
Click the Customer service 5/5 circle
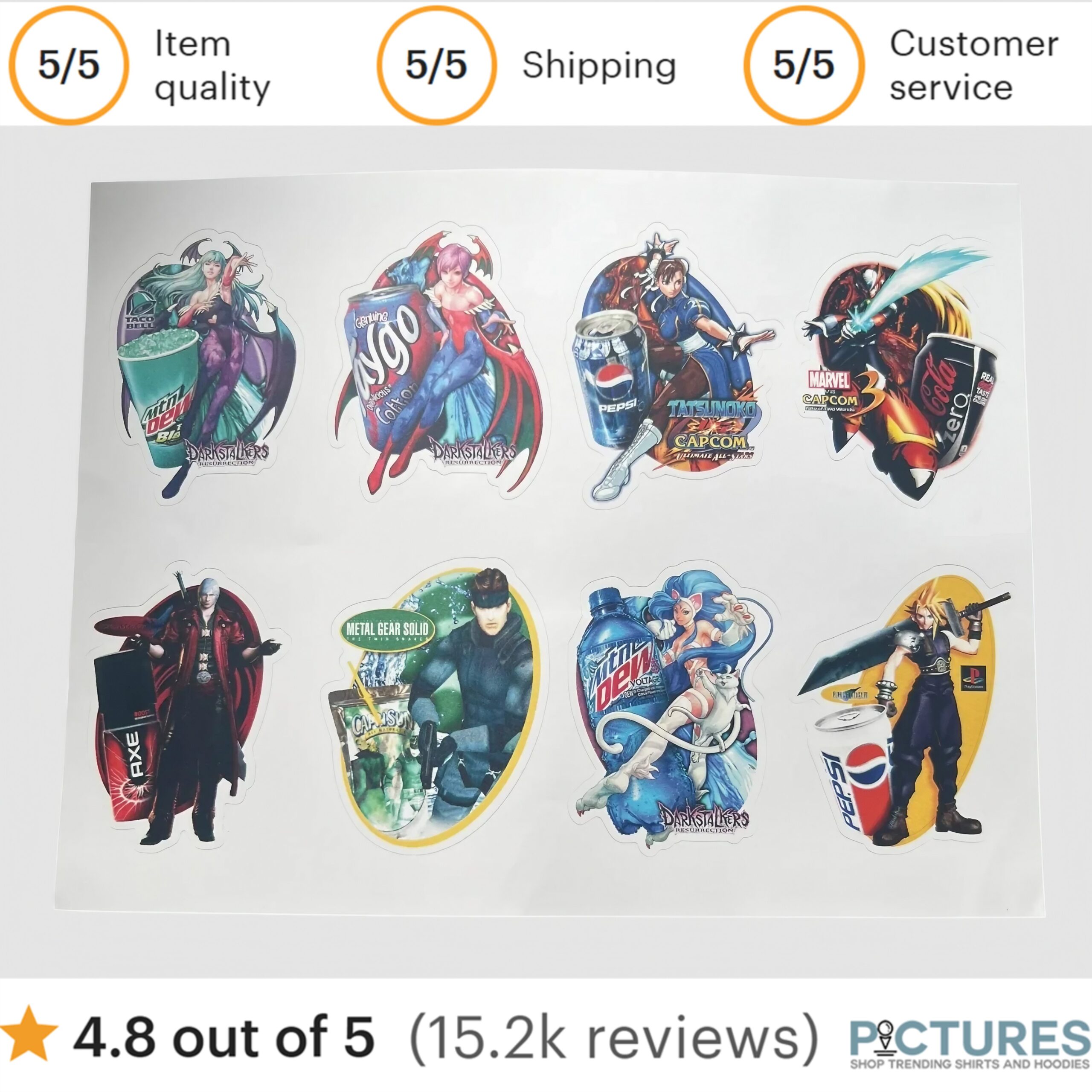pos(804,64)
